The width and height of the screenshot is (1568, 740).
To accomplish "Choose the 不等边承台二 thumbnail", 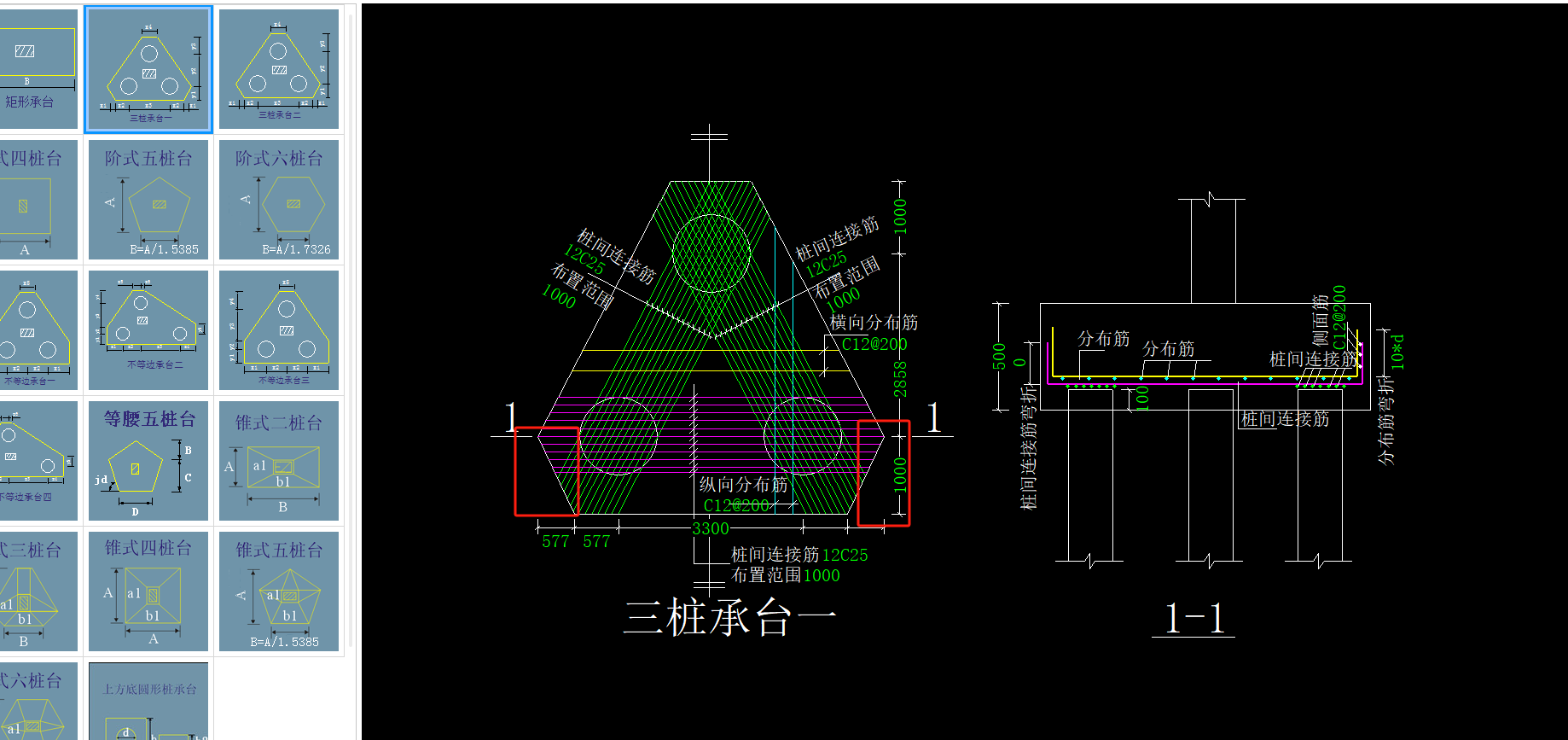I will [148, 330].
